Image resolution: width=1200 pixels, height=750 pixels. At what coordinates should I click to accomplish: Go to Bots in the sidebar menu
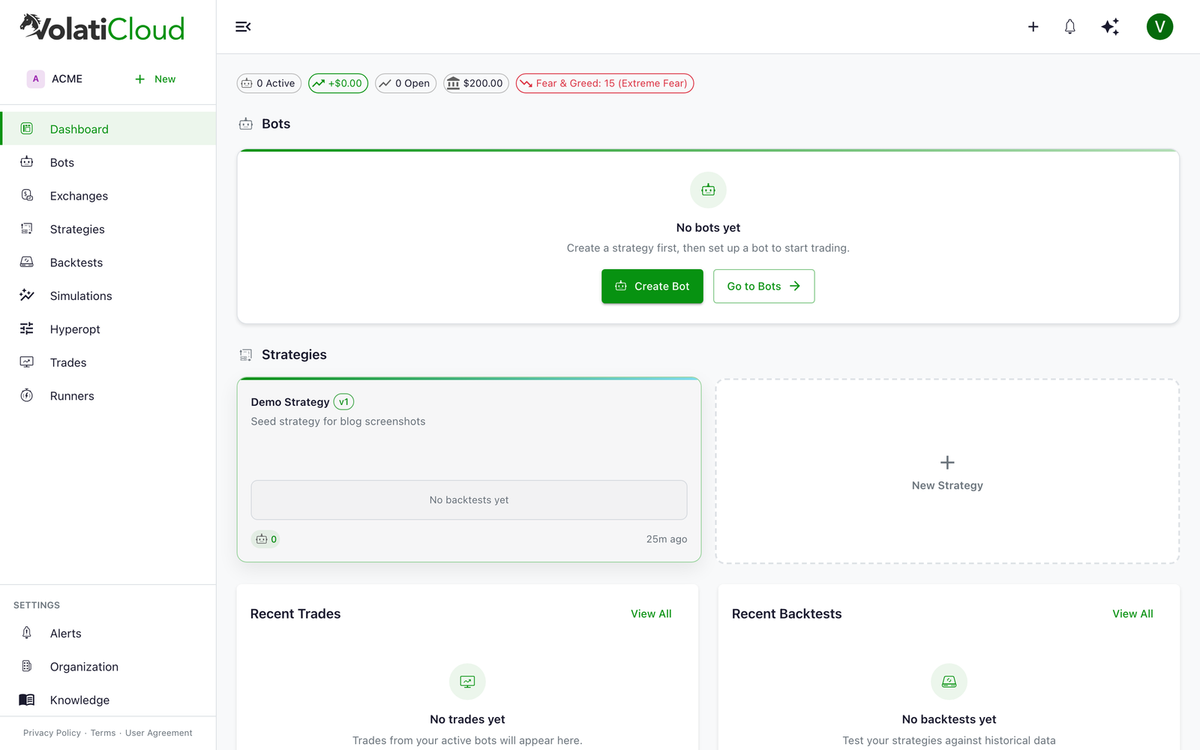tap(108, 162)
